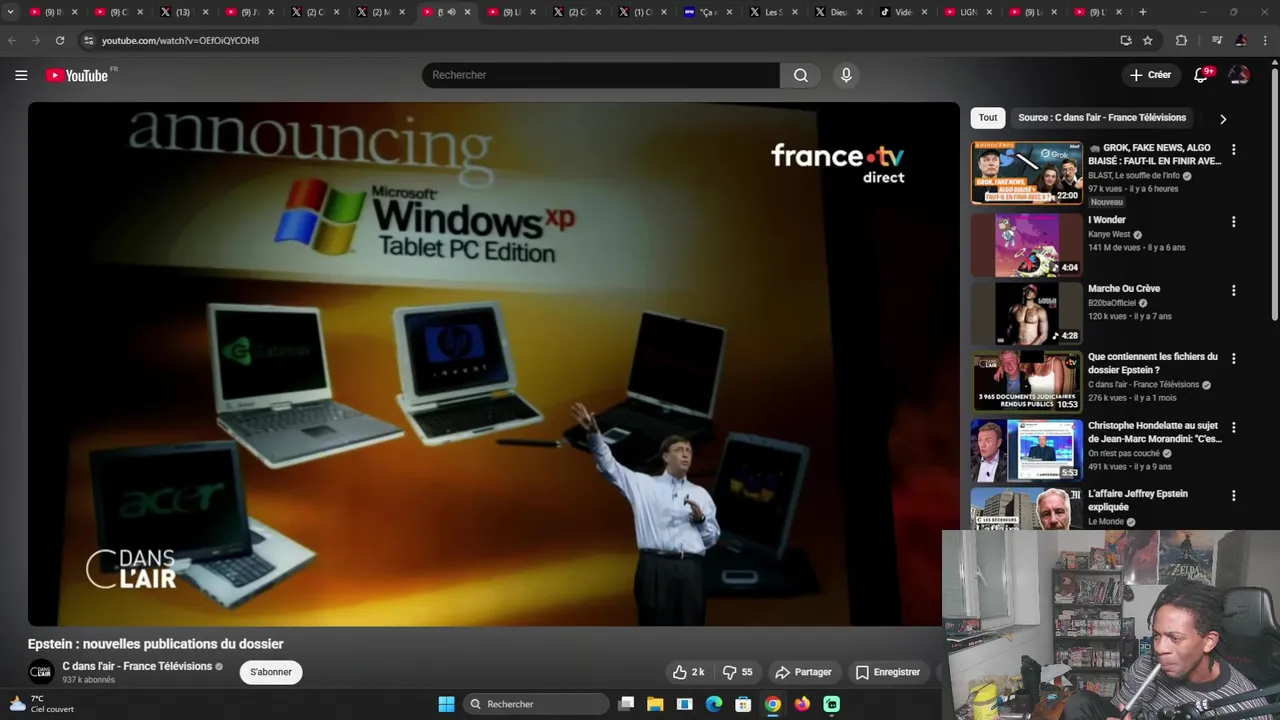The image size is (1280, 720).
Task: Open the YouTube guide hamburger menu
Action: [x=21, y=75]
